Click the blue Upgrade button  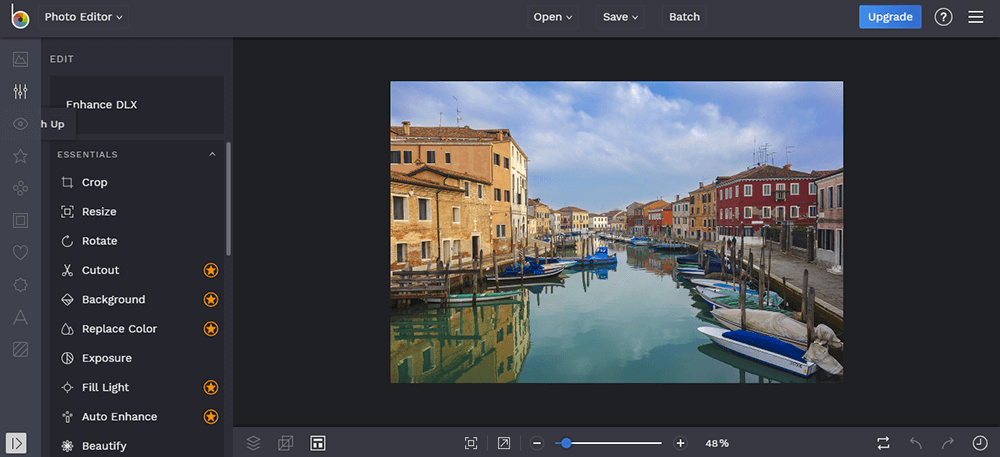pyautogui.click(x=889, y=17)
